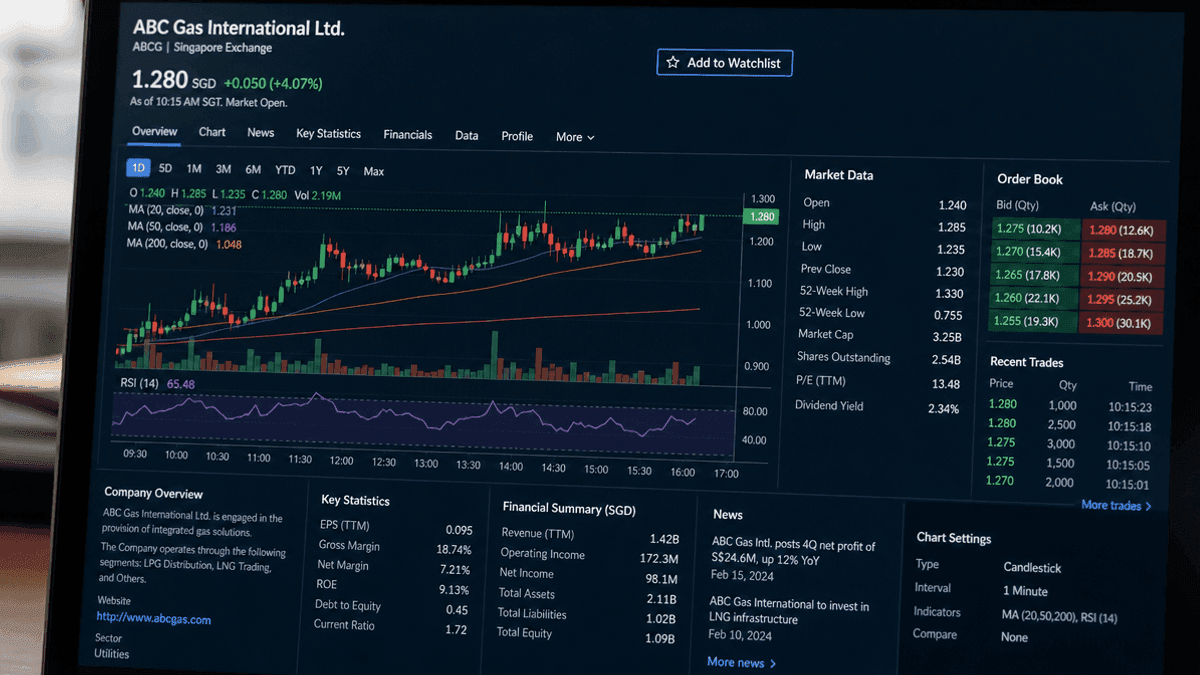Click the bid 1.270 (15.4K) order row

pos(1035,252)
